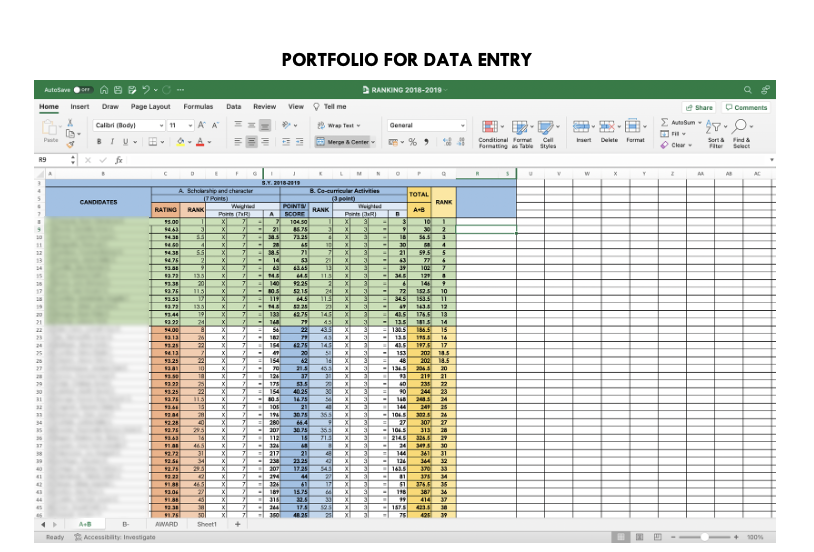The height and width of the screenshot is (552, 814).
Task: Toggle Middle Align
Action: tap(251, 125)
